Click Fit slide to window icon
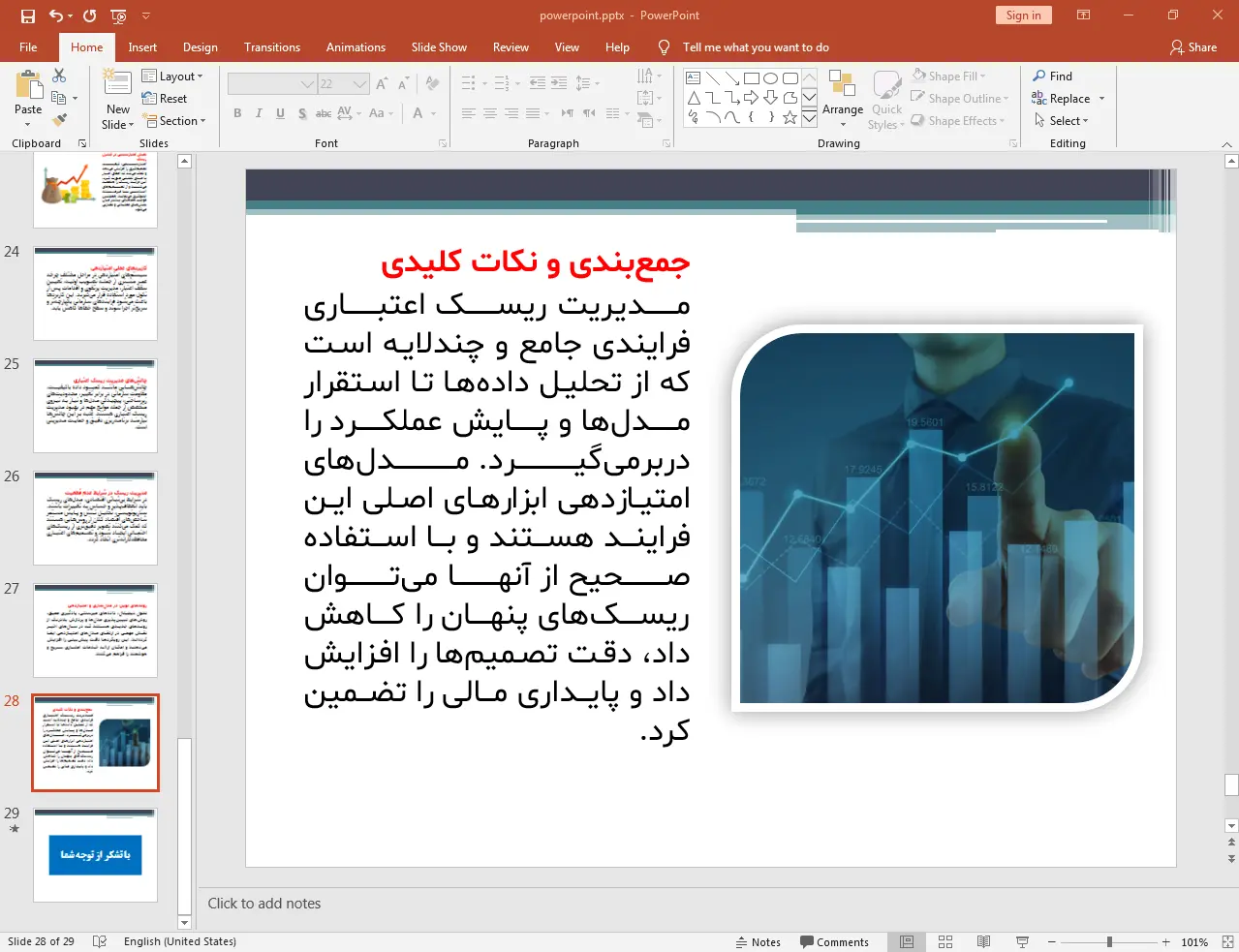1239x952 pixels. pos(1227,942)
